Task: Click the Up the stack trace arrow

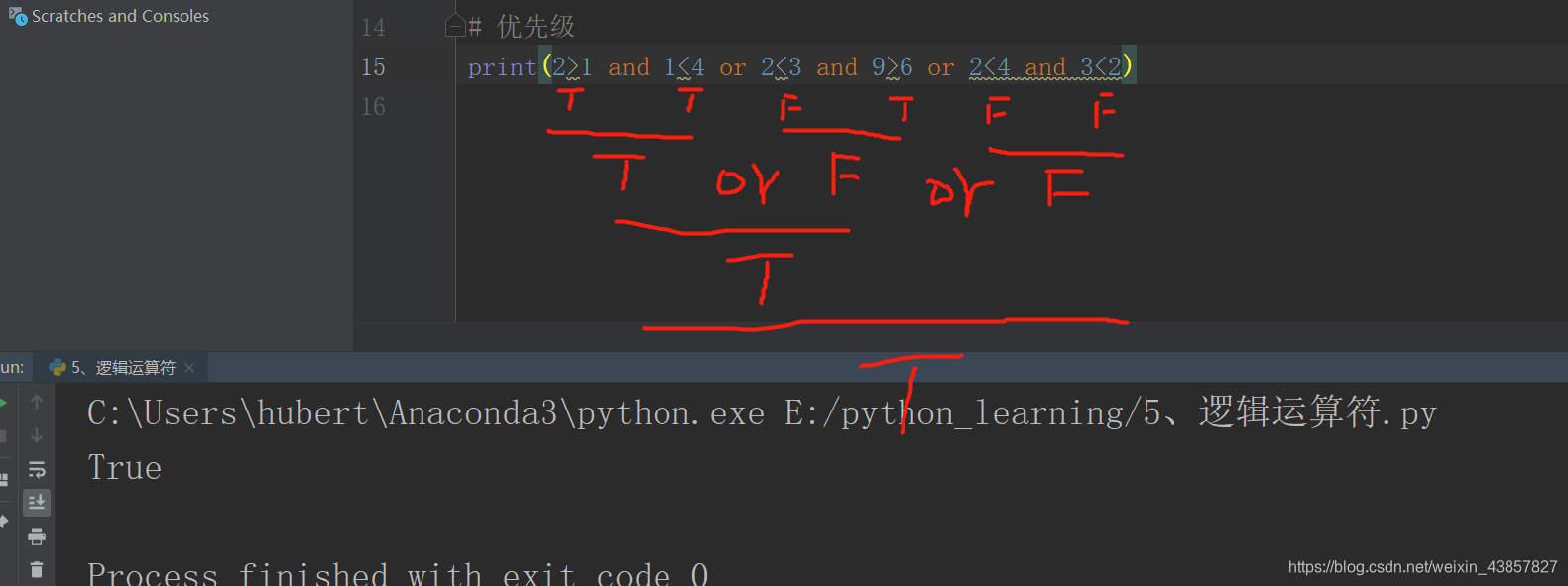Action: [x=37, y=402]
